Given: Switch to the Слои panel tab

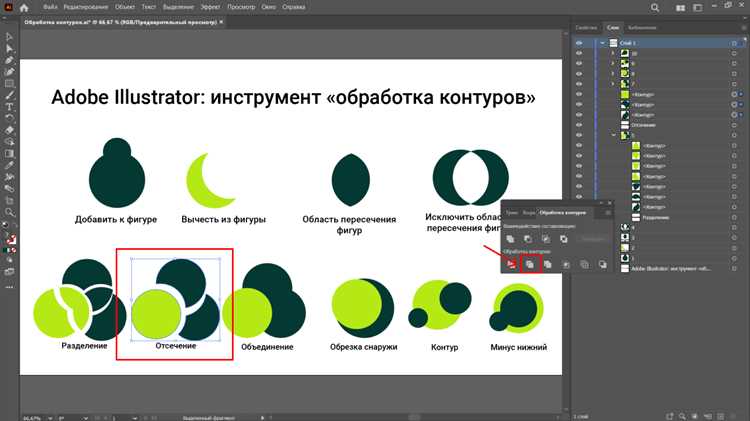Looking at the screenshot, I should tap(613, 28).
